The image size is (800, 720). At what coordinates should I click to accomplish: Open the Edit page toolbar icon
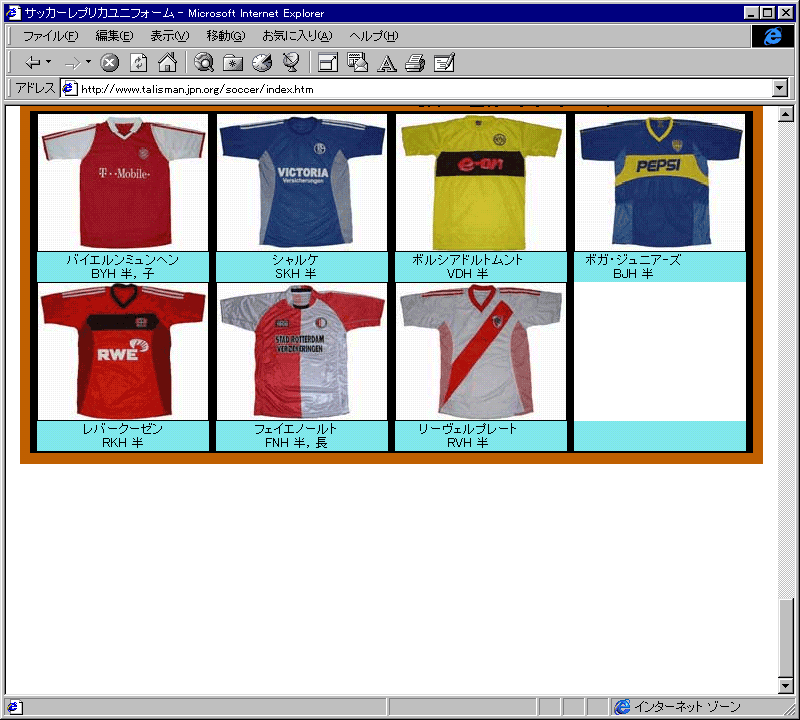[x=444, y=63]
